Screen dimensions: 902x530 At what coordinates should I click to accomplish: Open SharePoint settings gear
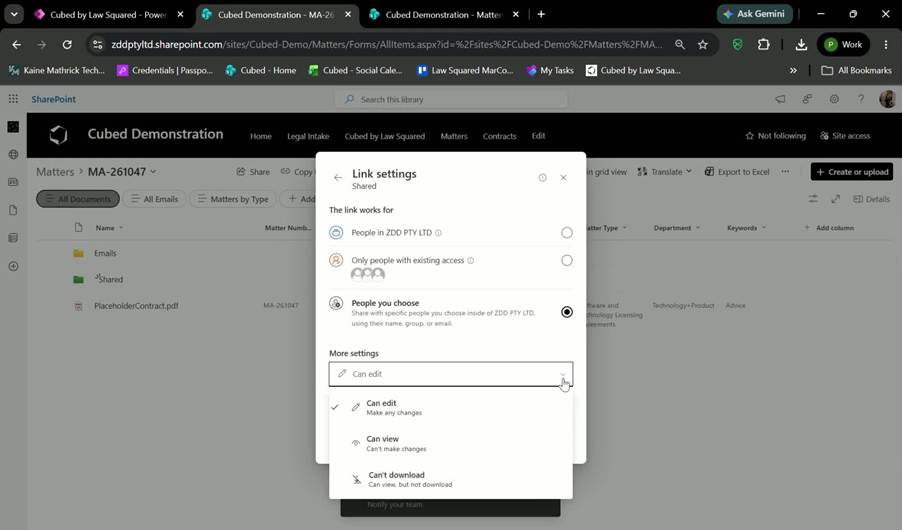tap(834, 99)
